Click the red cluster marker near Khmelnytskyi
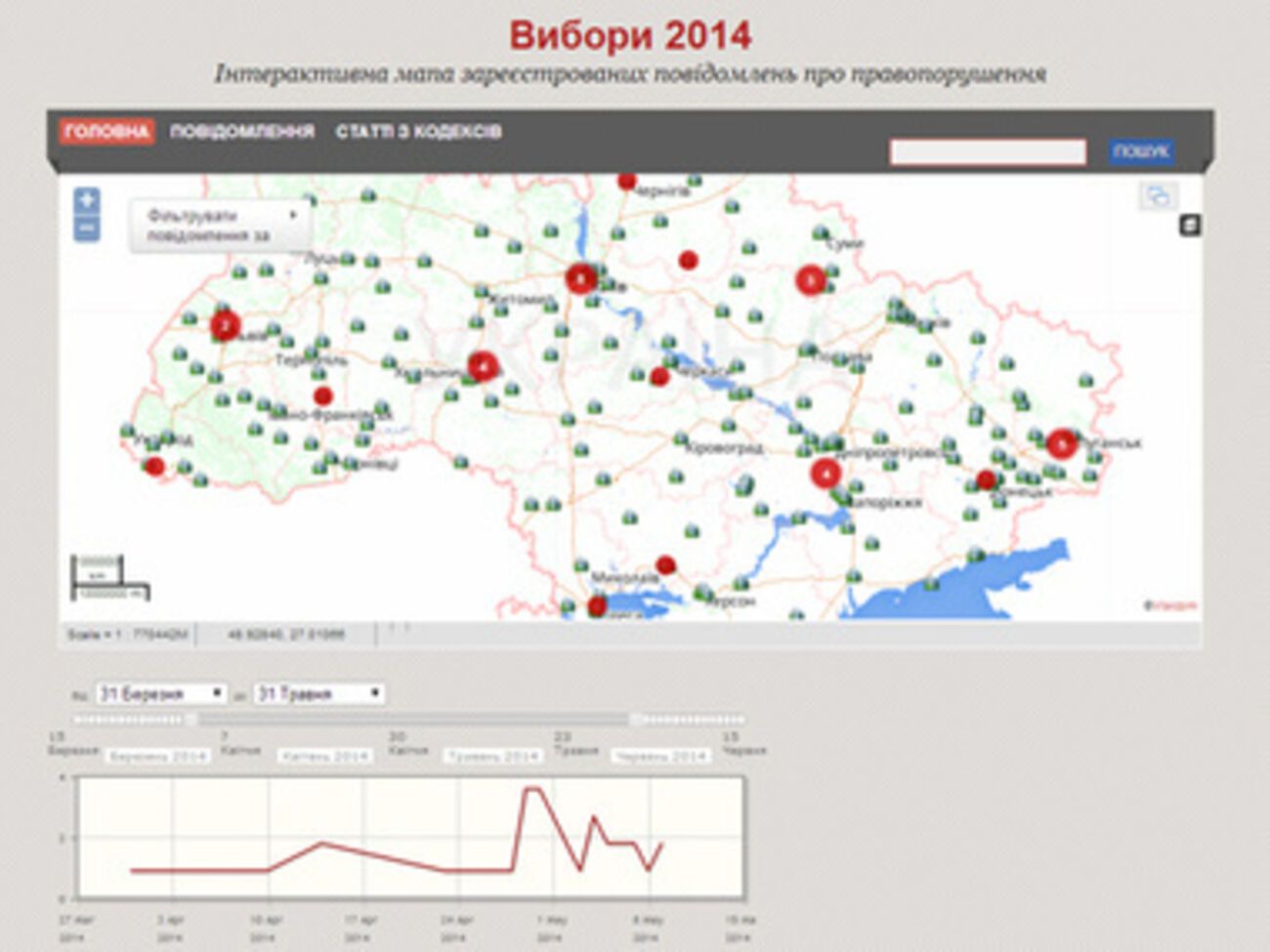 pos(483,366)
